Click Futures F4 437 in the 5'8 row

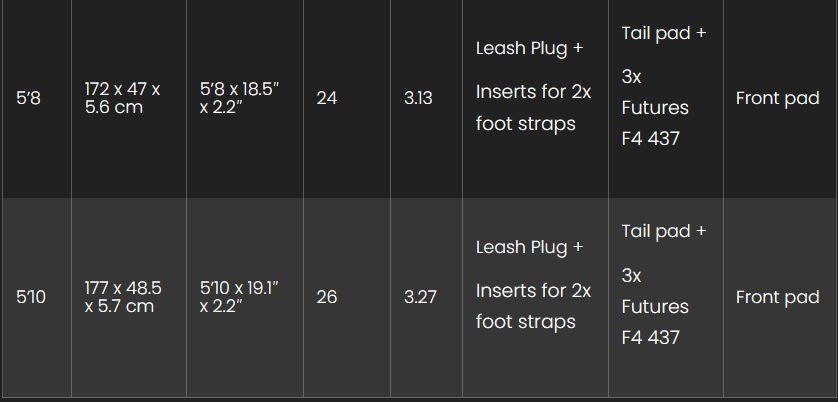coord(655,123)
